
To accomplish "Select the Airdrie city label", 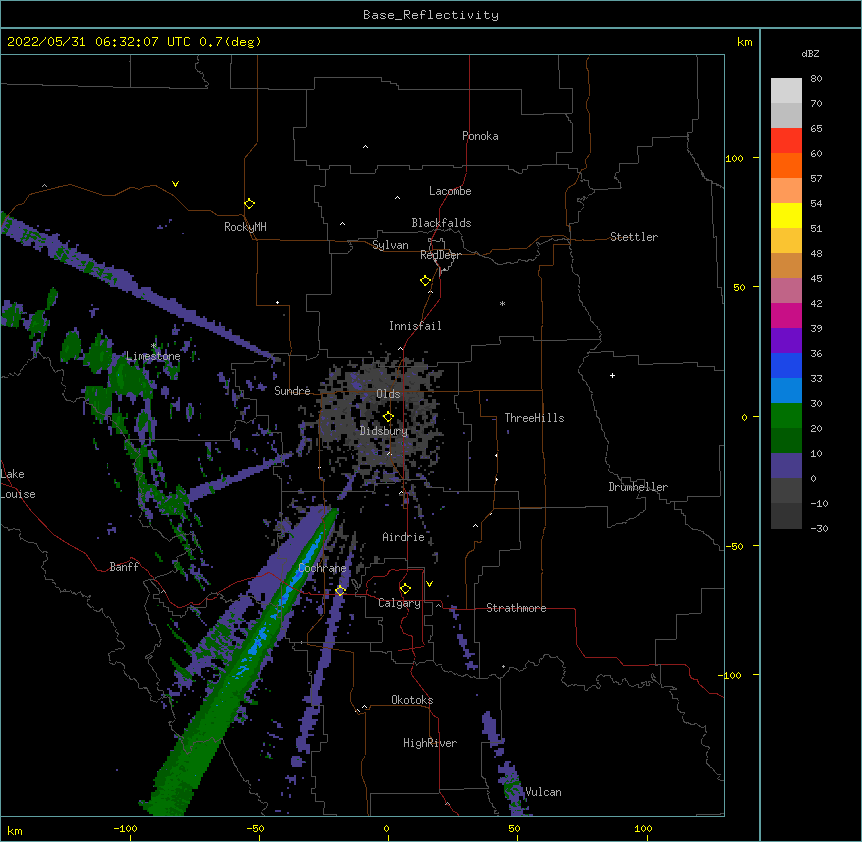I will coord(404,537).
